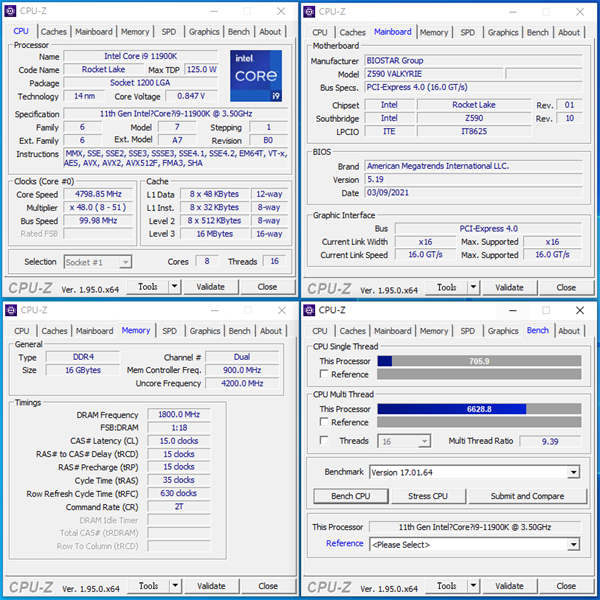Click the Current Link Speed 16.0 GT/s value

point(426,254)
